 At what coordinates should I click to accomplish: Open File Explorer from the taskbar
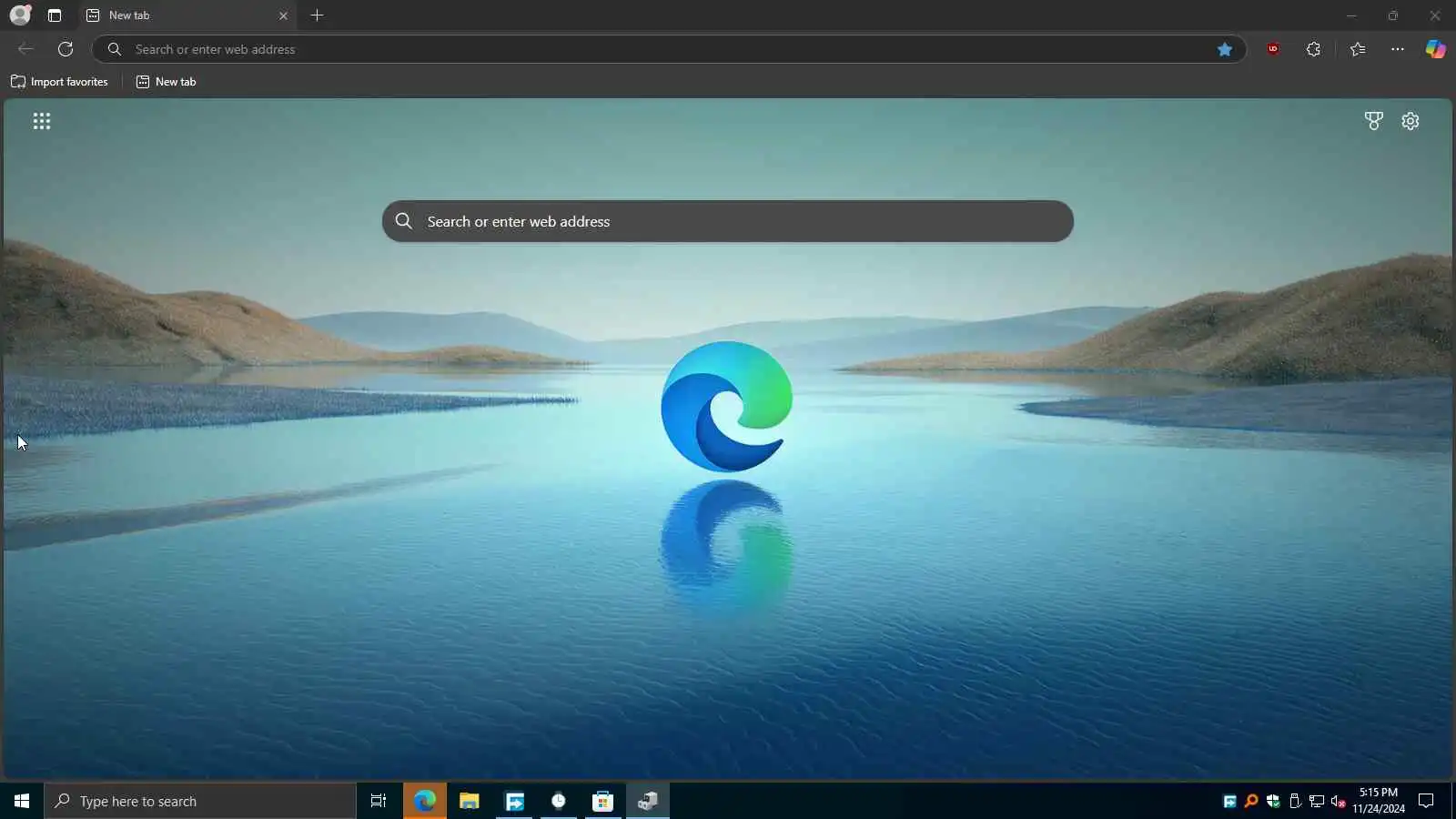[470, 801]
